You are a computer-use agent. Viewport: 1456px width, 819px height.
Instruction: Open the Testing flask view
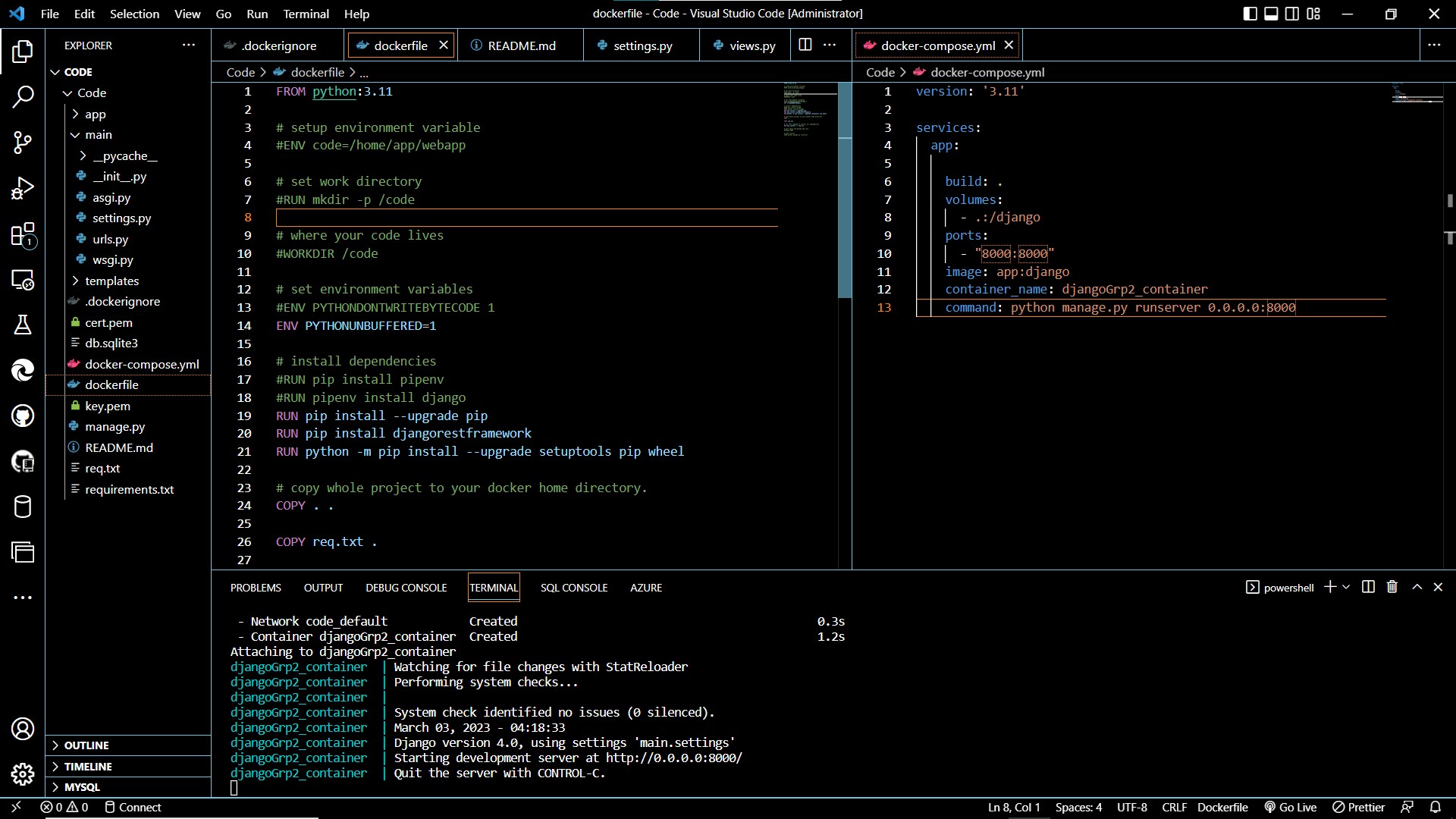point(23,325)
